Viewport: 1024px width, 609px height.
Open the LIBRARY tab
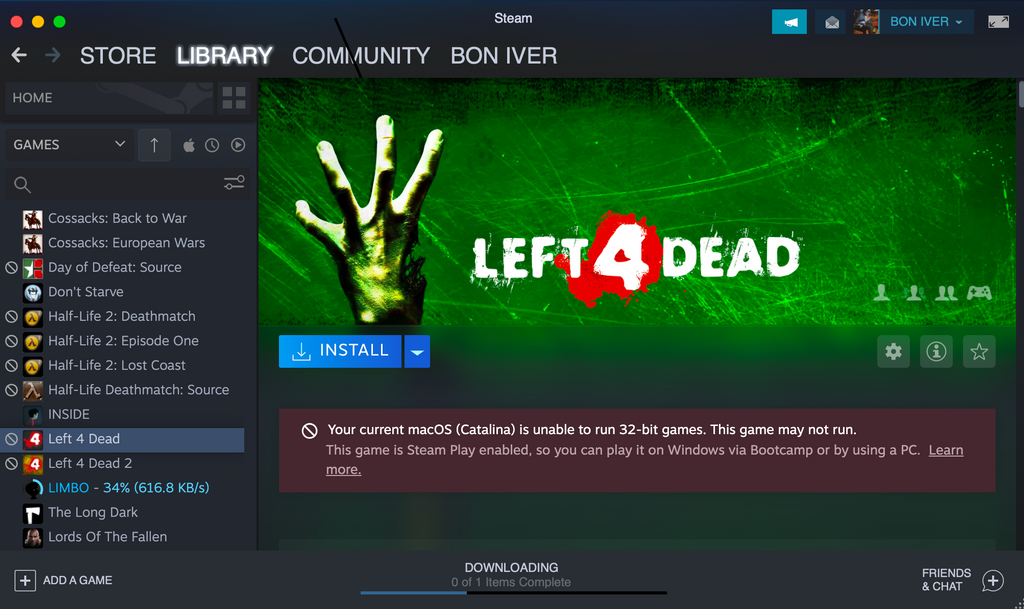pyautogui.click(x=224, y=55)
